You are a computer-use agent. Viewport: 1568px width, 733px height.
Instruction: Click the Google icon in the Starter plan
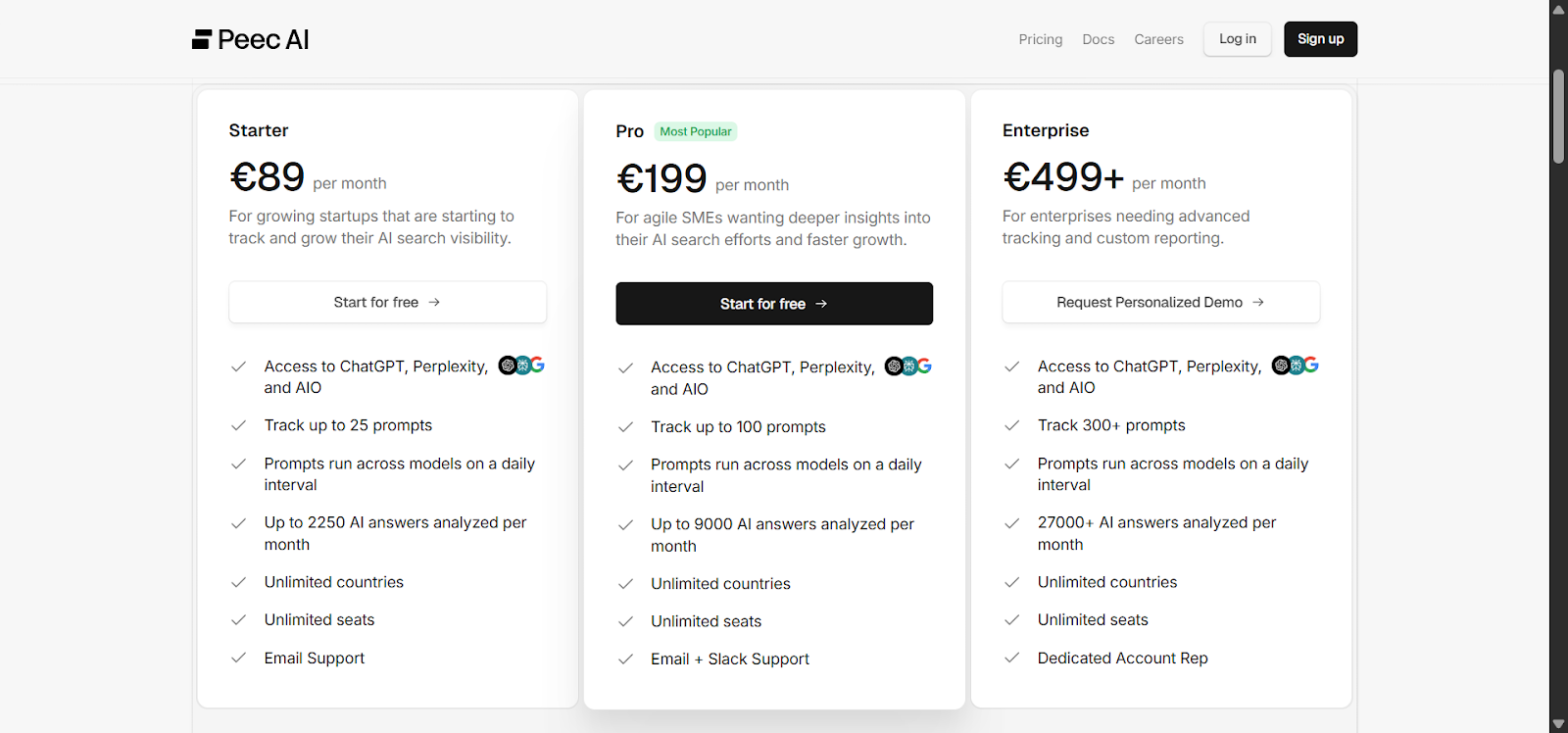tap(538, 366)
